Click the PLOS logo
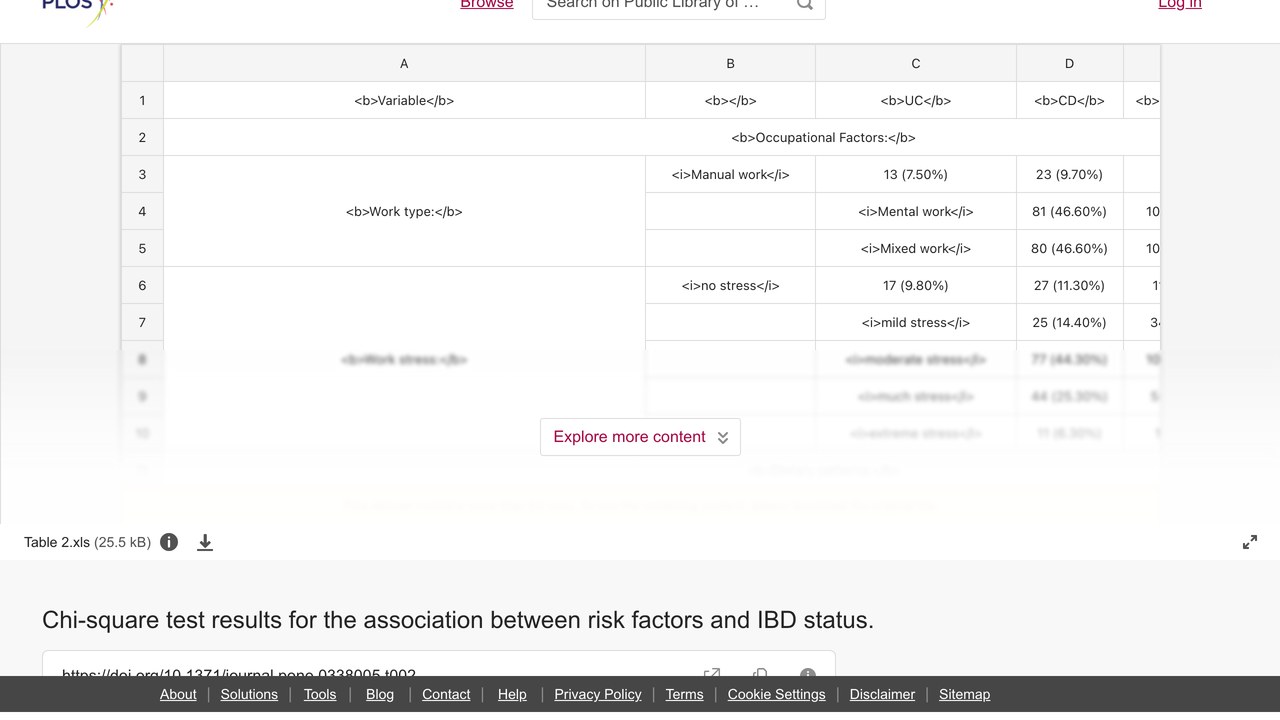Image resolution: width=1280 pixels, height=720 pixels. pos(77,10)
